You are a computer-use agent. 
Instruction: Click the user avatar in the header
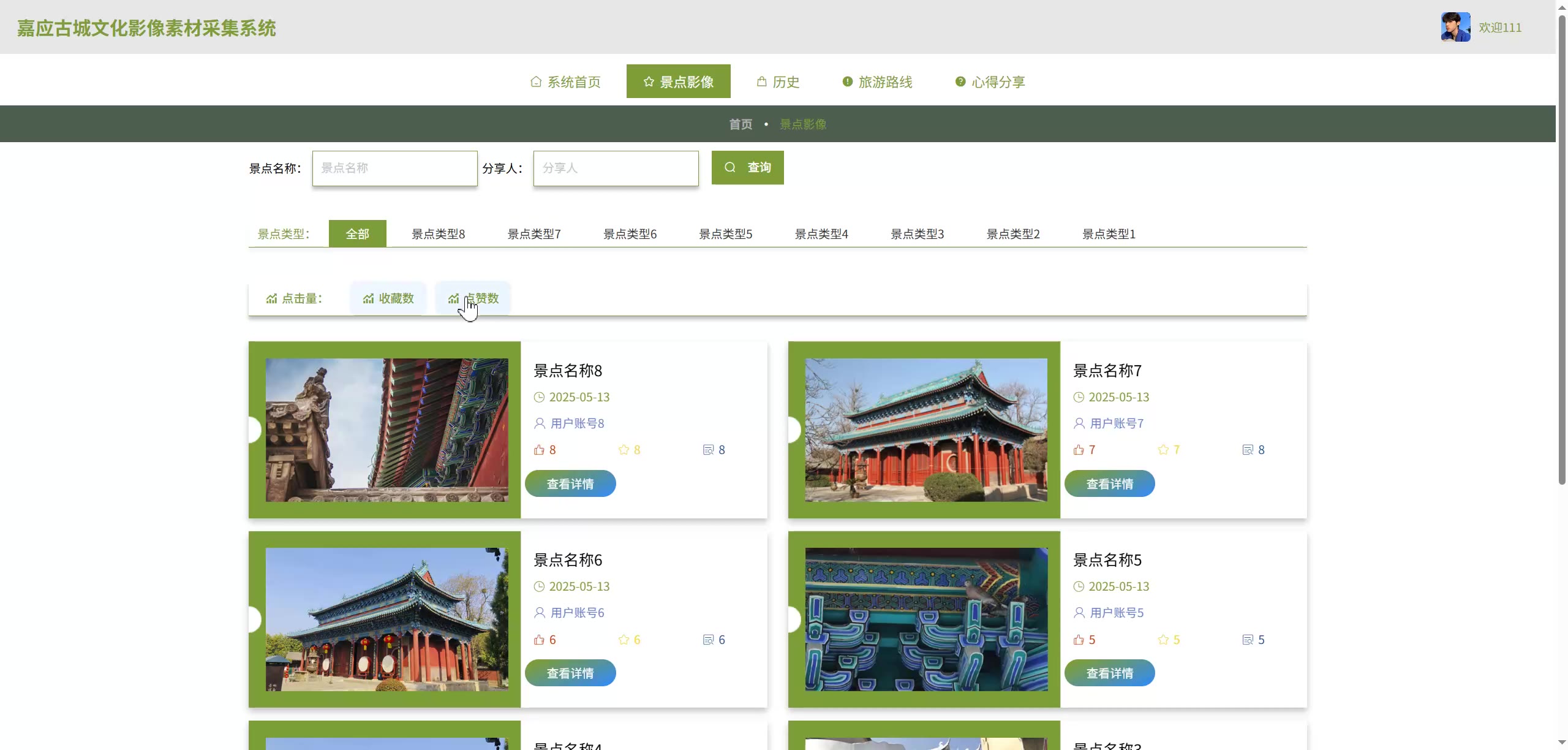point(1455,27)
